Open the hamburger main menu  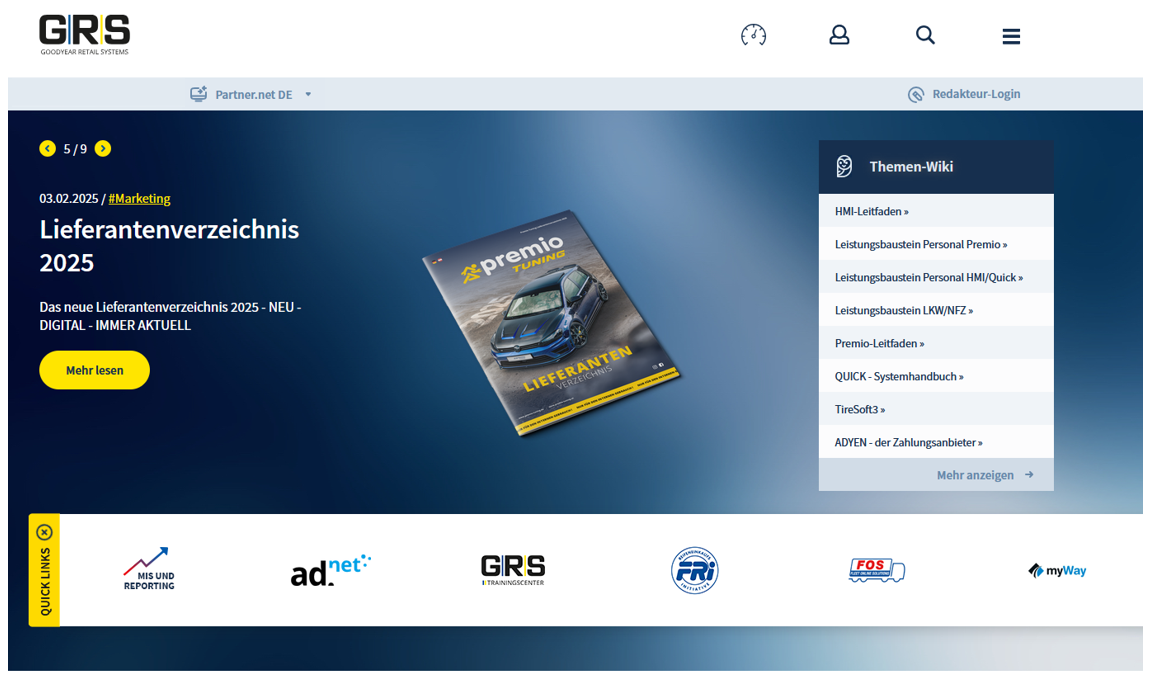pos(1011,37)
